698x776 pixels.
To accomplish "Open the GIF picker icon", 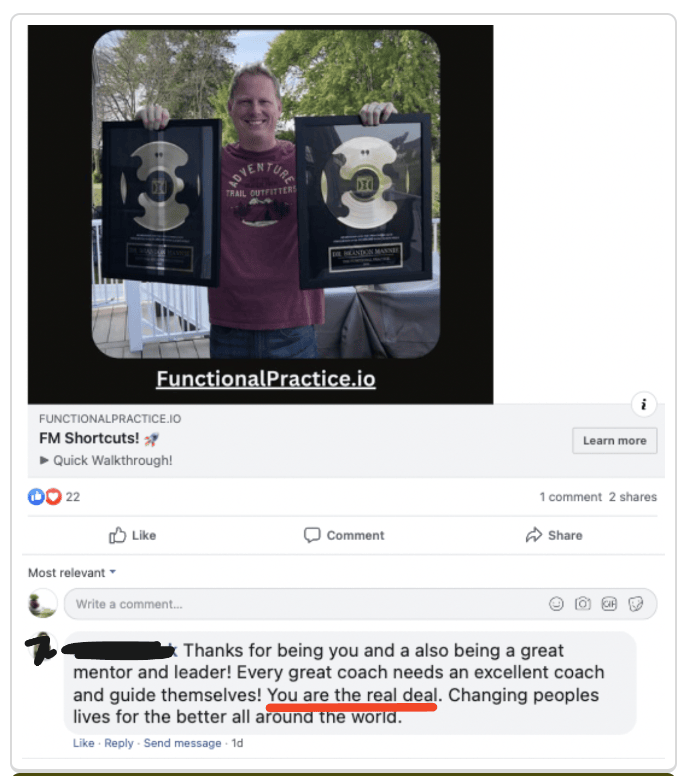I will [x=609, y=604].
